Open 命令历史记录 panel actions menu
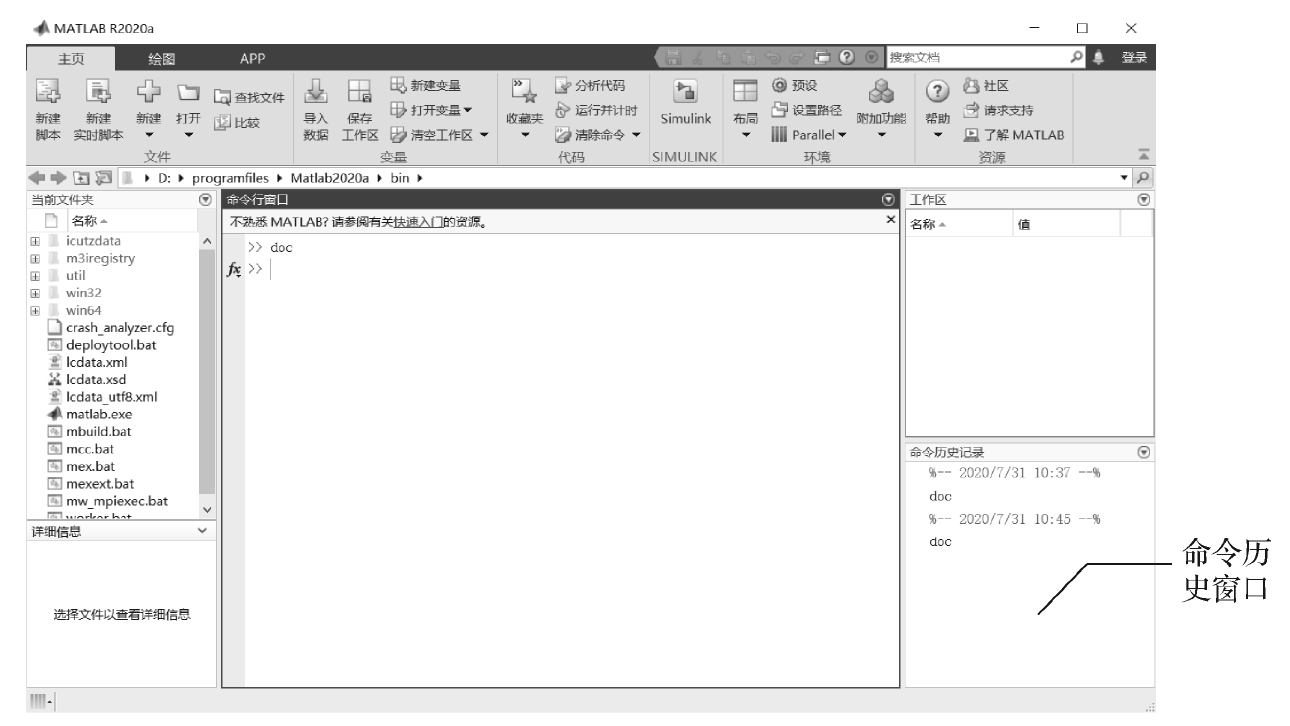Image resolution: width=1290 pixels, height=726 pixels. (1144, 452)
